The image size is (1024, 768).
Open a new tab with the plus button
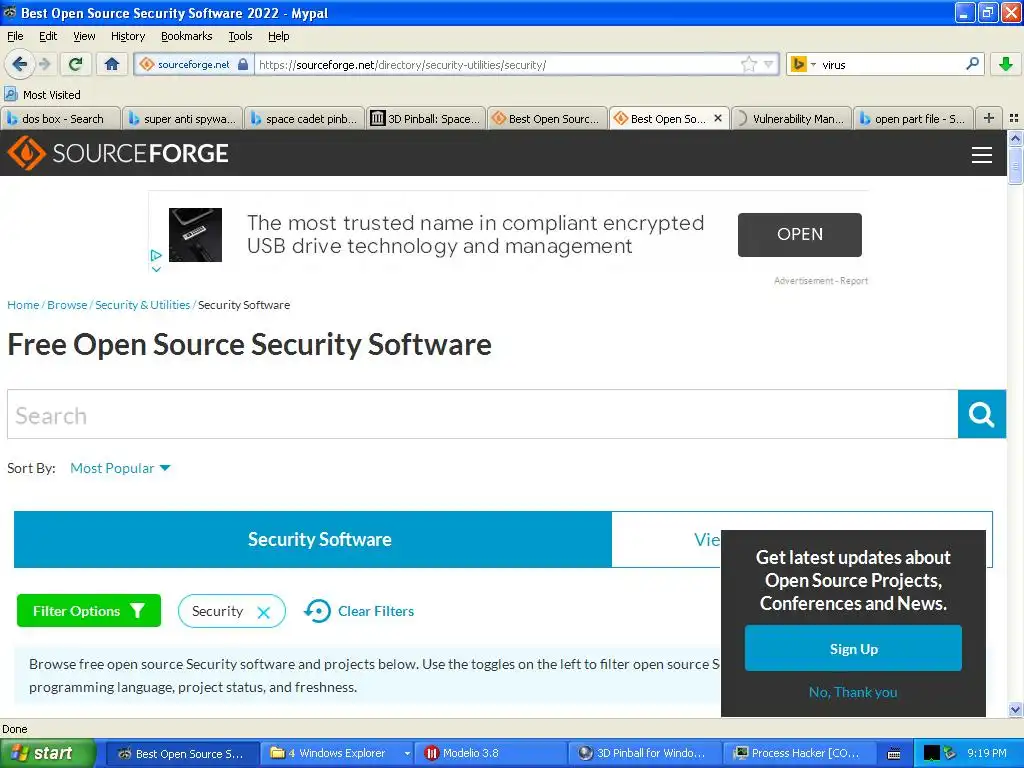point(989,118)
